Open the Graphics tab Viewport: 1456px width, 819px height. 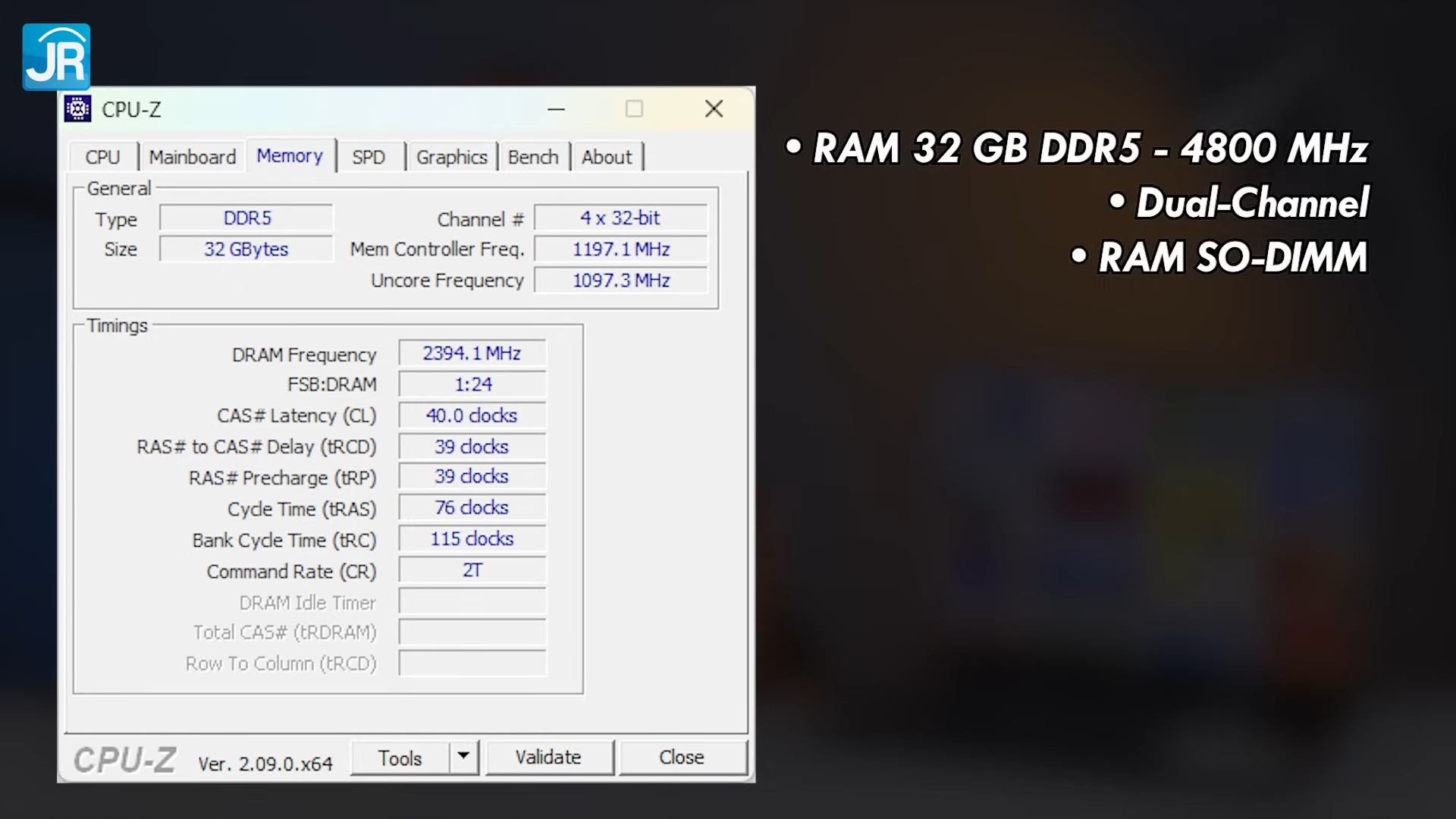pyautogui.click(x=451, y=156)
